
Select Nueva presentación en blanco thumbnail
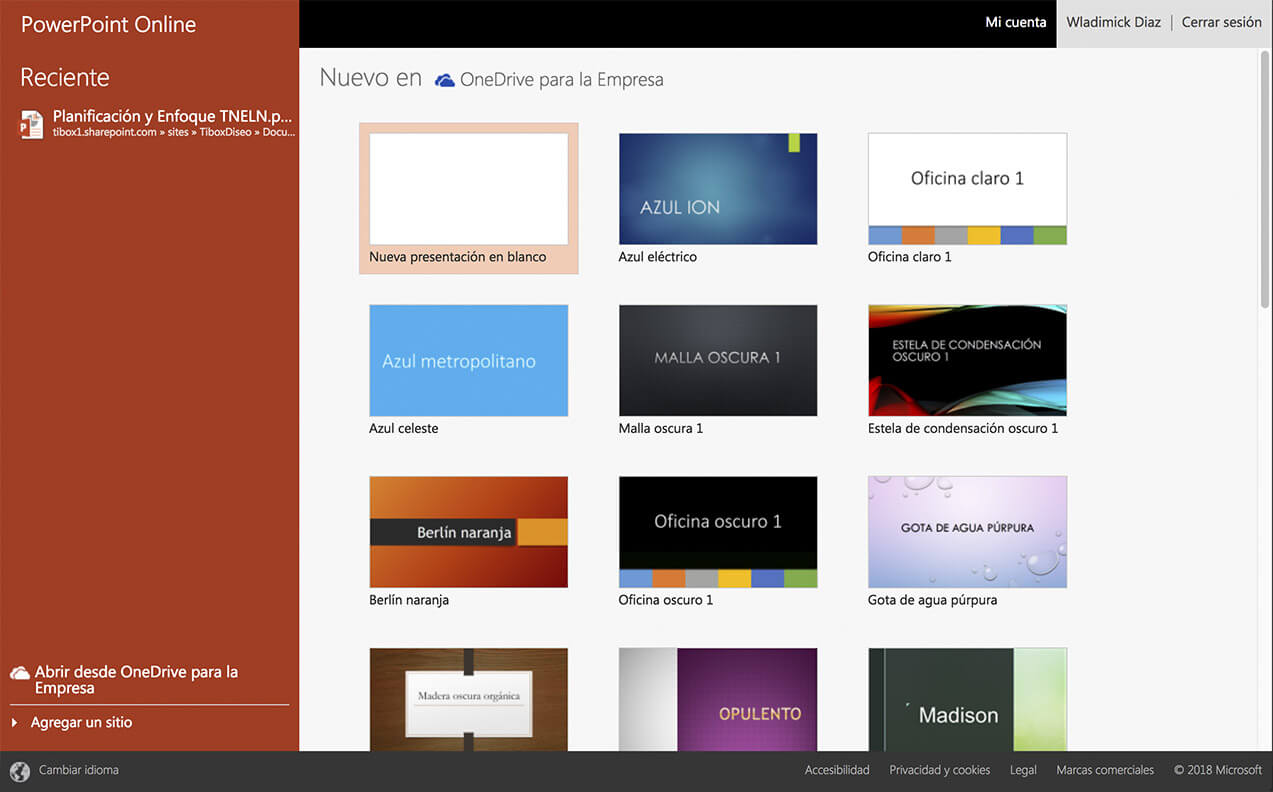468,189
